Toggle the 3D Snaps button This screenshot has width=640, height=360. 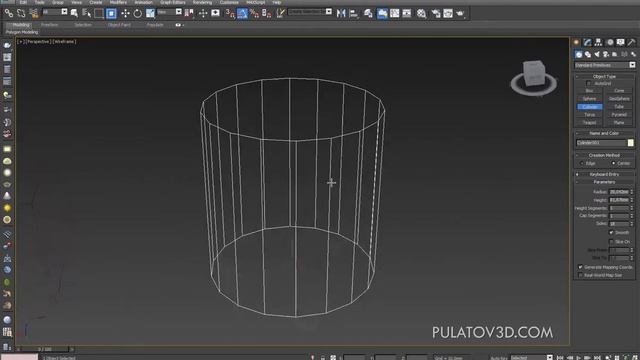[x=230, y=13]
